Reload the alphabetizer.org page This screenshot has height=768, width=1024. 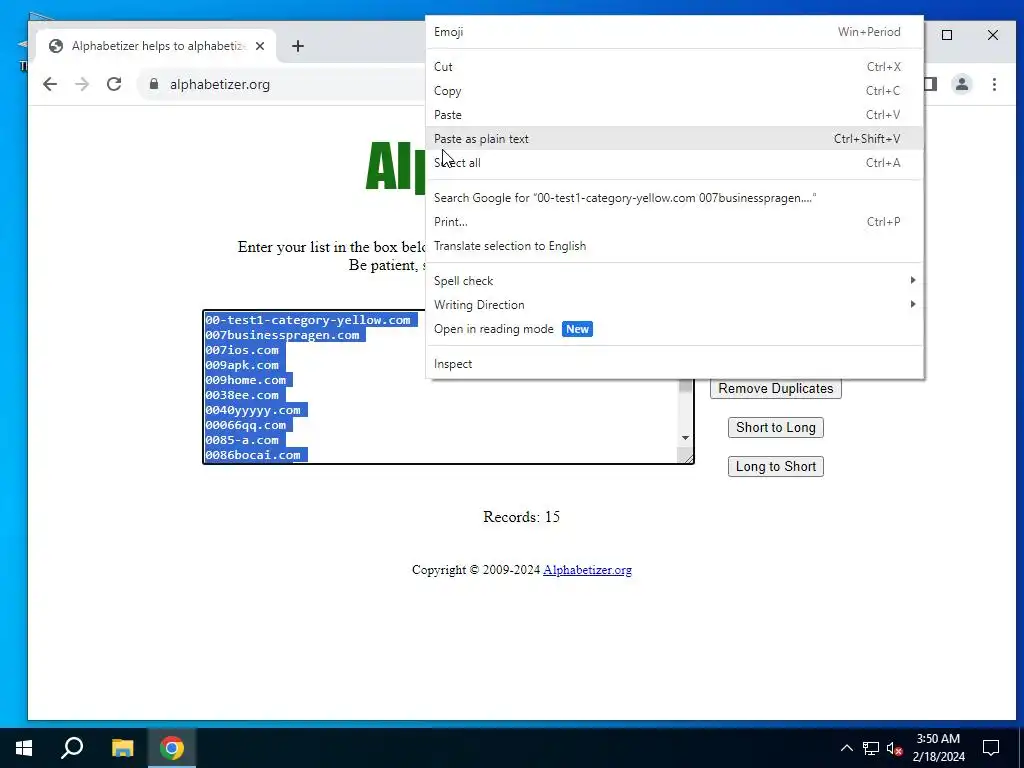pyautogui.click(x=114, y=84)
